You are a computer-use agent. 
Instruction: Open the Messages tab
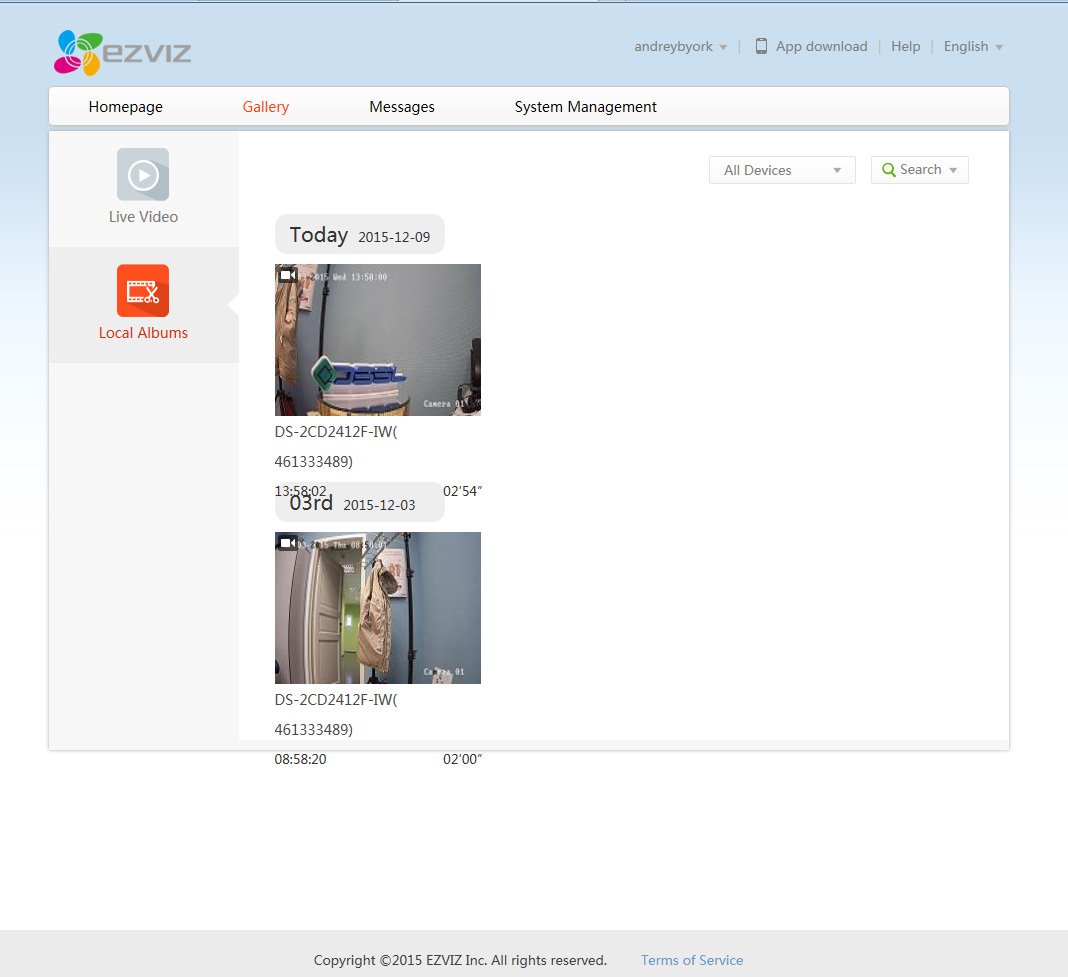pos(402,107)
